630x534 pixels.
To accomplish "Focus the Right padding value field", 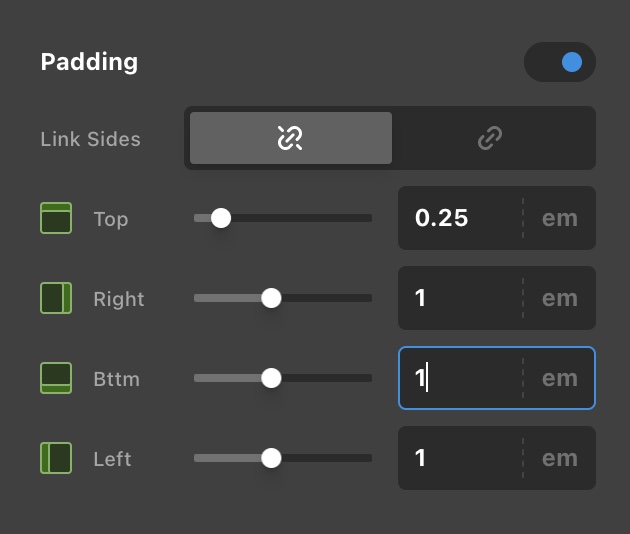I will (x=460, y=298).
